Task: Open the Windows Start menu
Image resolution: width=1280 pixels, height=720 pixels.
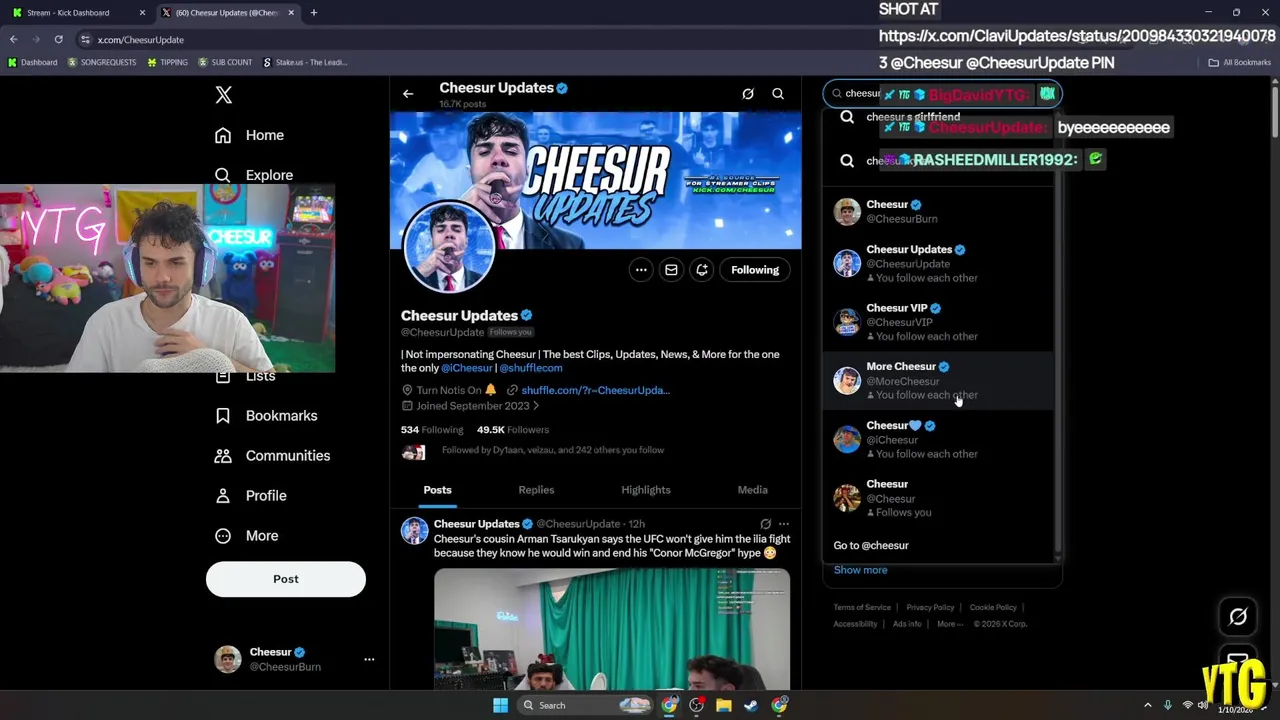Action: pos(500,706)
